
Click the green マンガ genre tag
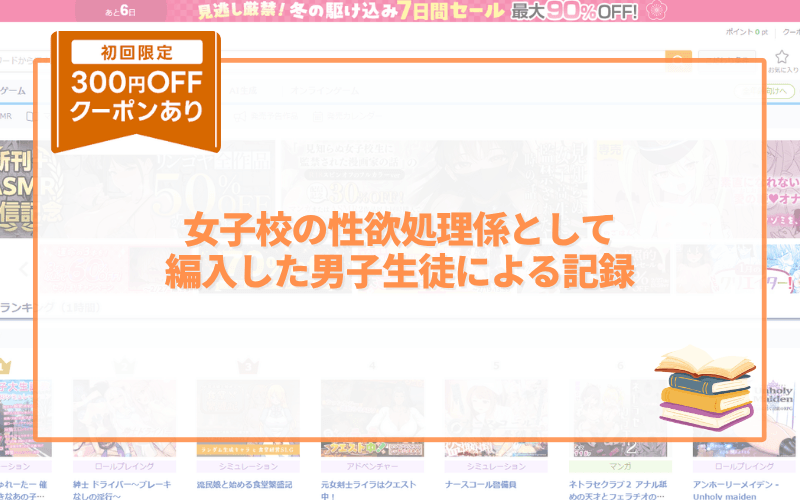[620, 466]
